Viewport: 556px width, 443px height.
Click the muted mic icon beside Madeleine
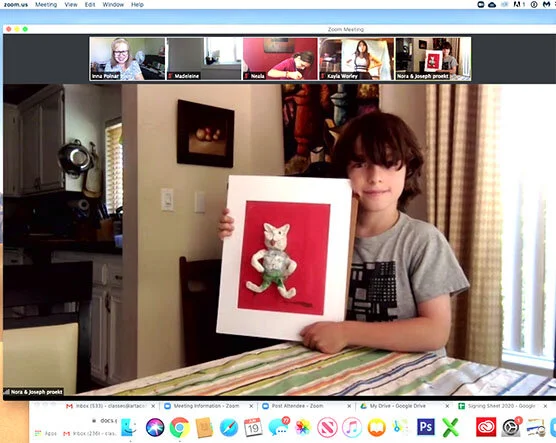(x=170, y=76)
